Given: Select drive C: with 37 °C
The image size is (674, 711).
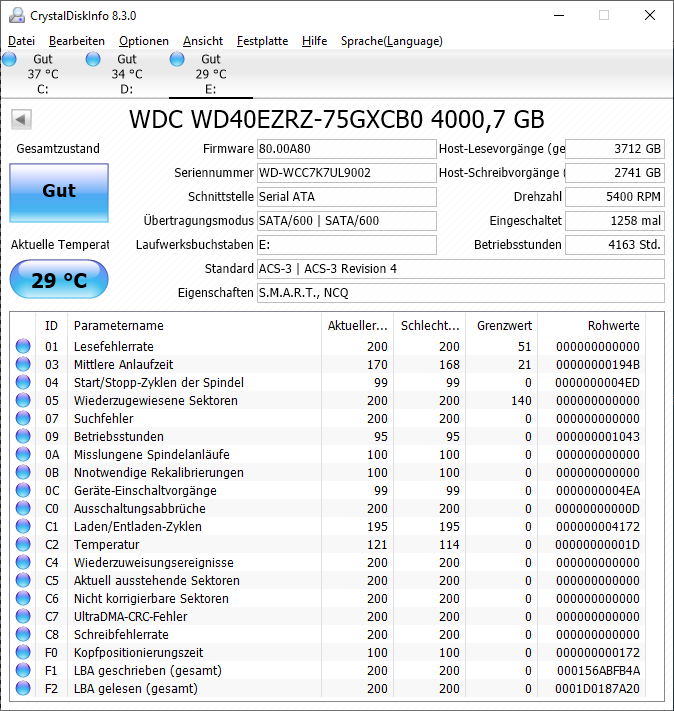Looking at the screenshot, I should [x=43, y=74].
